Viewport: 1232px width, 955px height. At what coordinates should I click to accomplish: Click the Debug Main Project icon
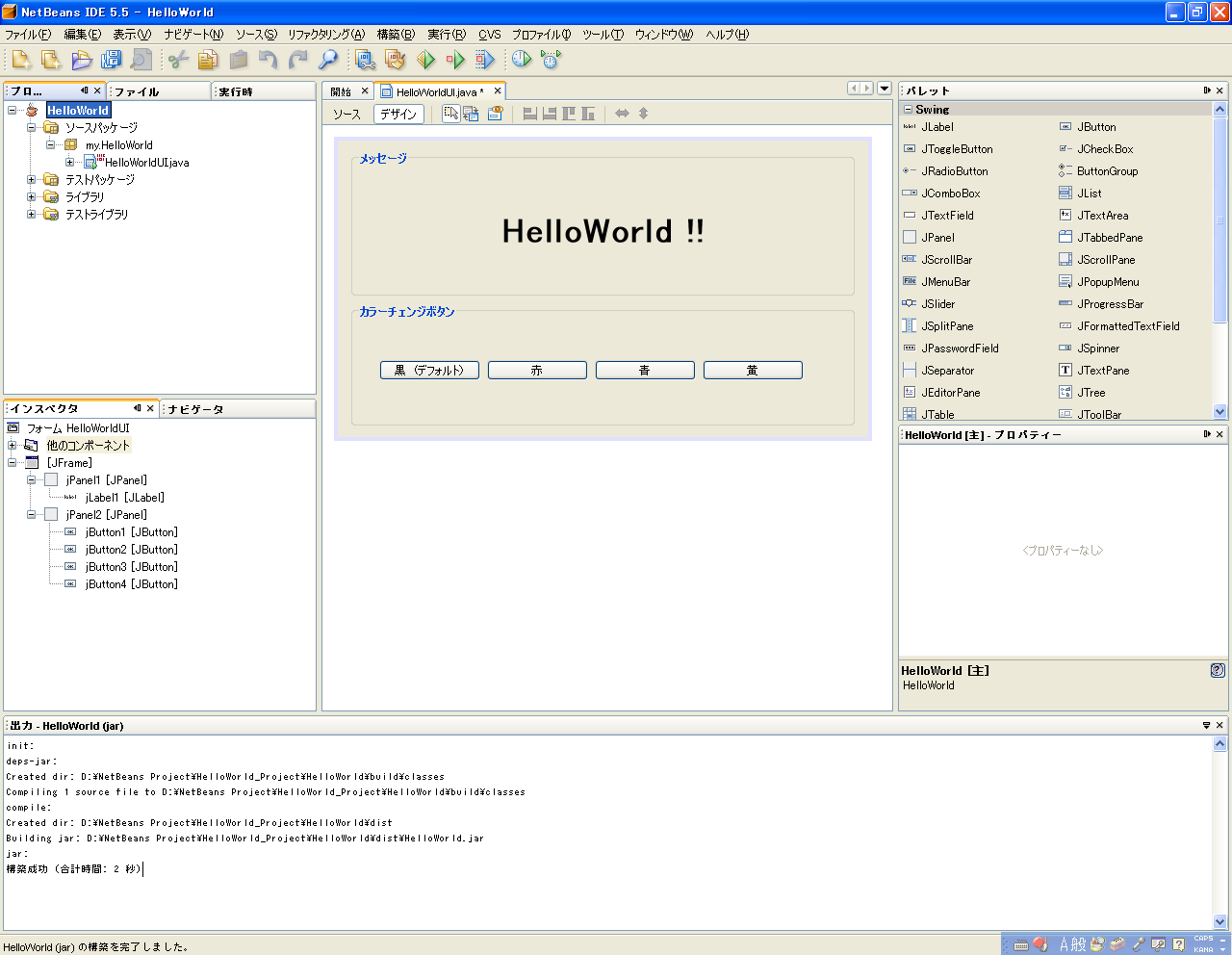455,60
